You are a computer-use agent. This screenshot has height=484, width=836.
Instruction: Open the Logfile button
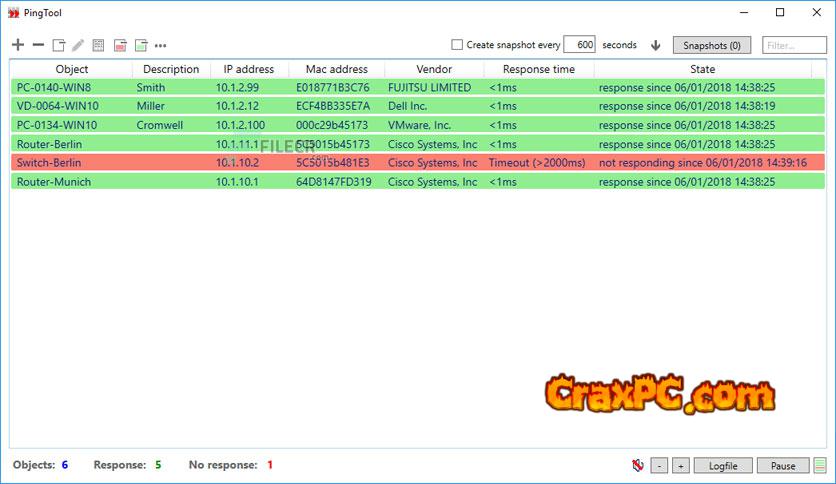[723, 465]
